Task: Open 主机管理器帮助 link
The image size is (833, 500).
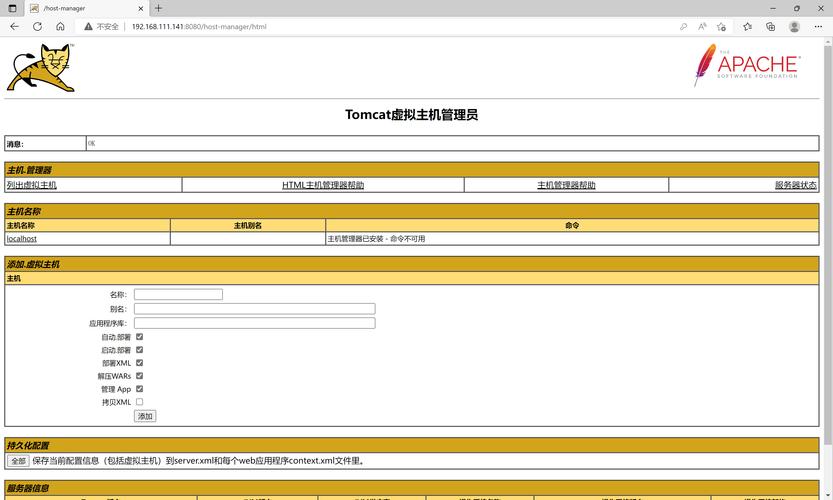Action: point(566,185)
